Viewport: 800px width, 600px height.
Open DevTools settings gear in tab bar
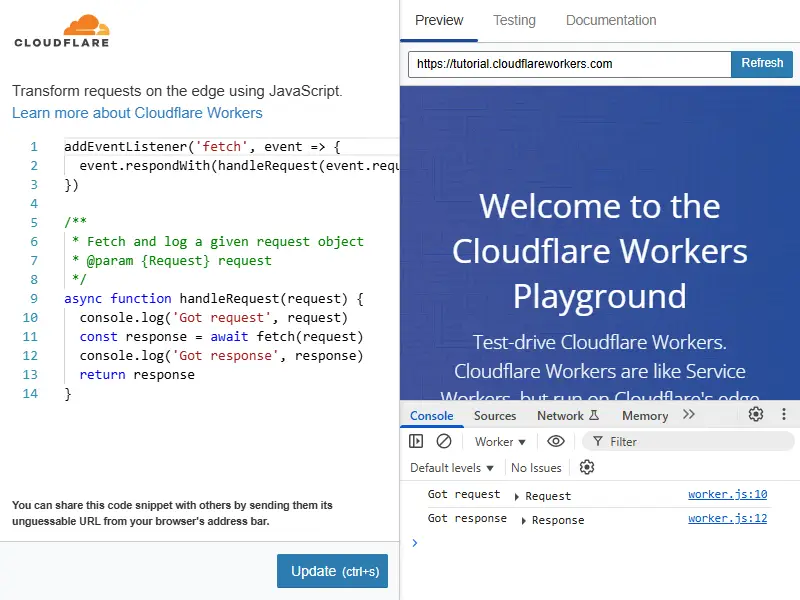756,414
